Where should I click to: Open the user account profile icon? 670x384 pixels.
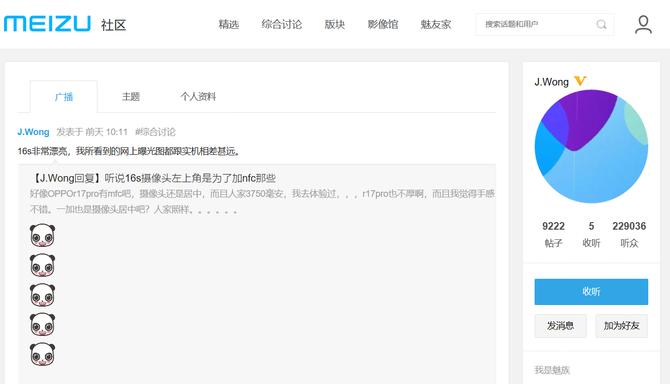[x=643, y=24]
